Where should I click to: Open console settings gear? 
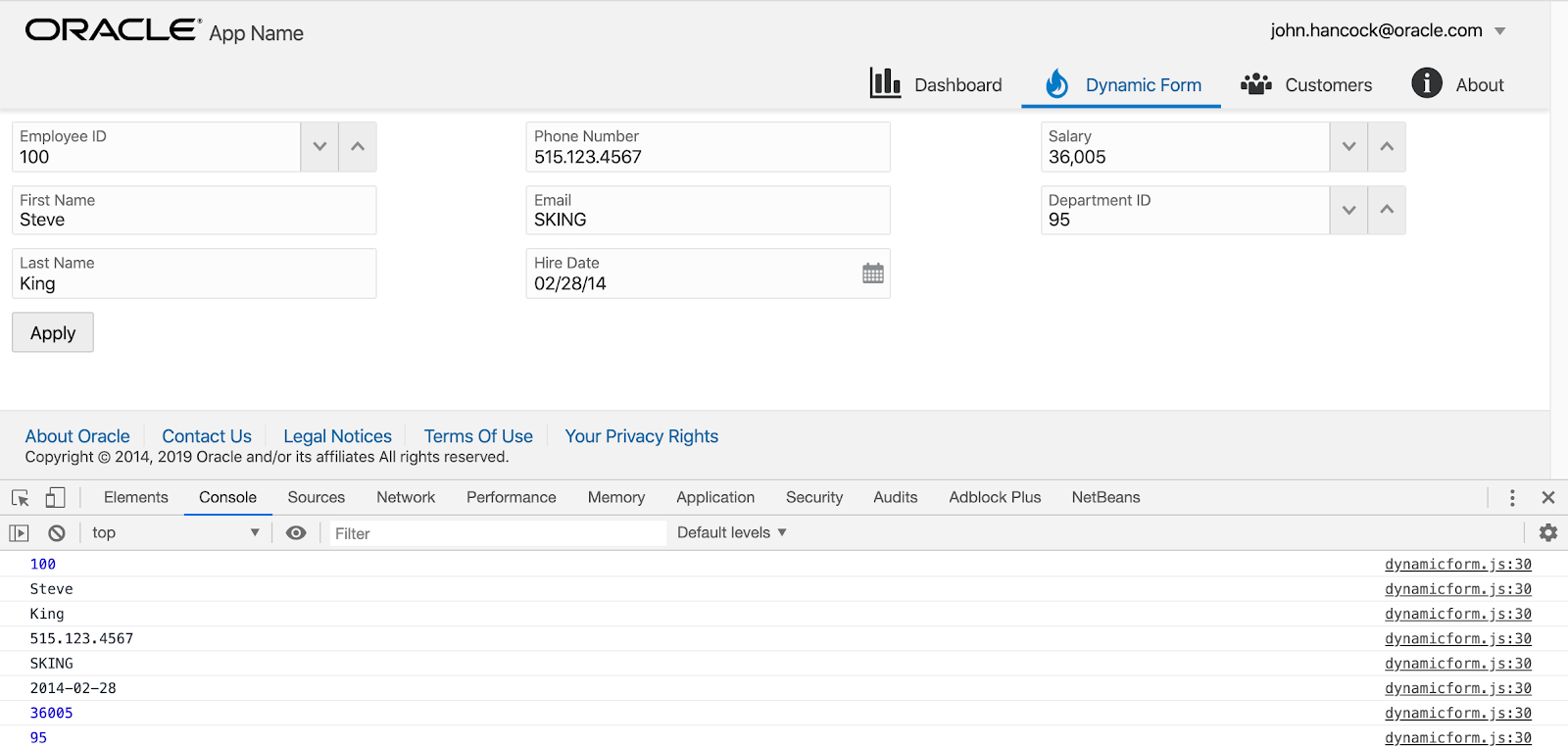pyautogui.click(x=1547, y=532)
